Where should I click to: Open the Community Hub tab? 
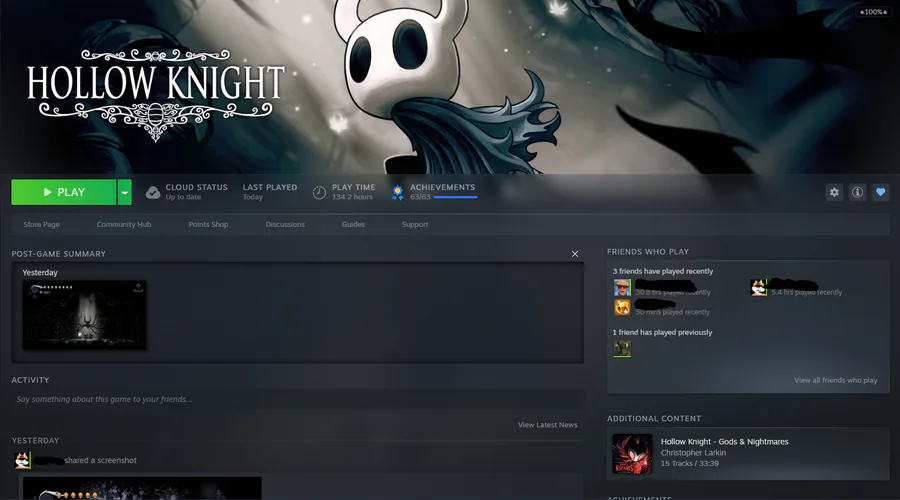tap(124, 224)
